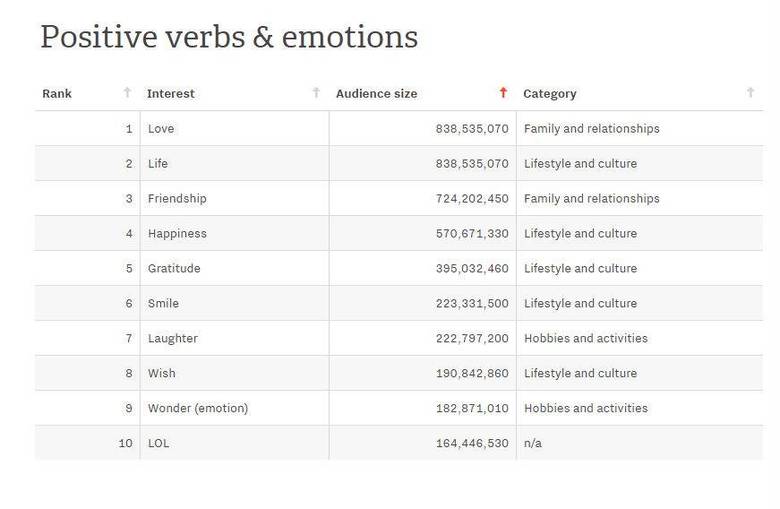The width and height of the screenshot is (780, 509).
Task: Click the Gratitude interest cell
Action: pyautogui.click(x=174, y=269)
